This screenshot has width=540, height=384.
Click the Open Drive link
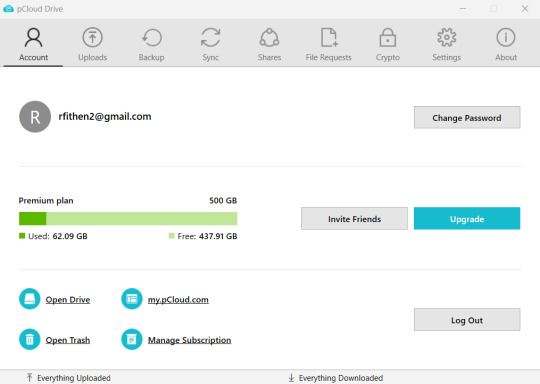click(x=68, y=300)
